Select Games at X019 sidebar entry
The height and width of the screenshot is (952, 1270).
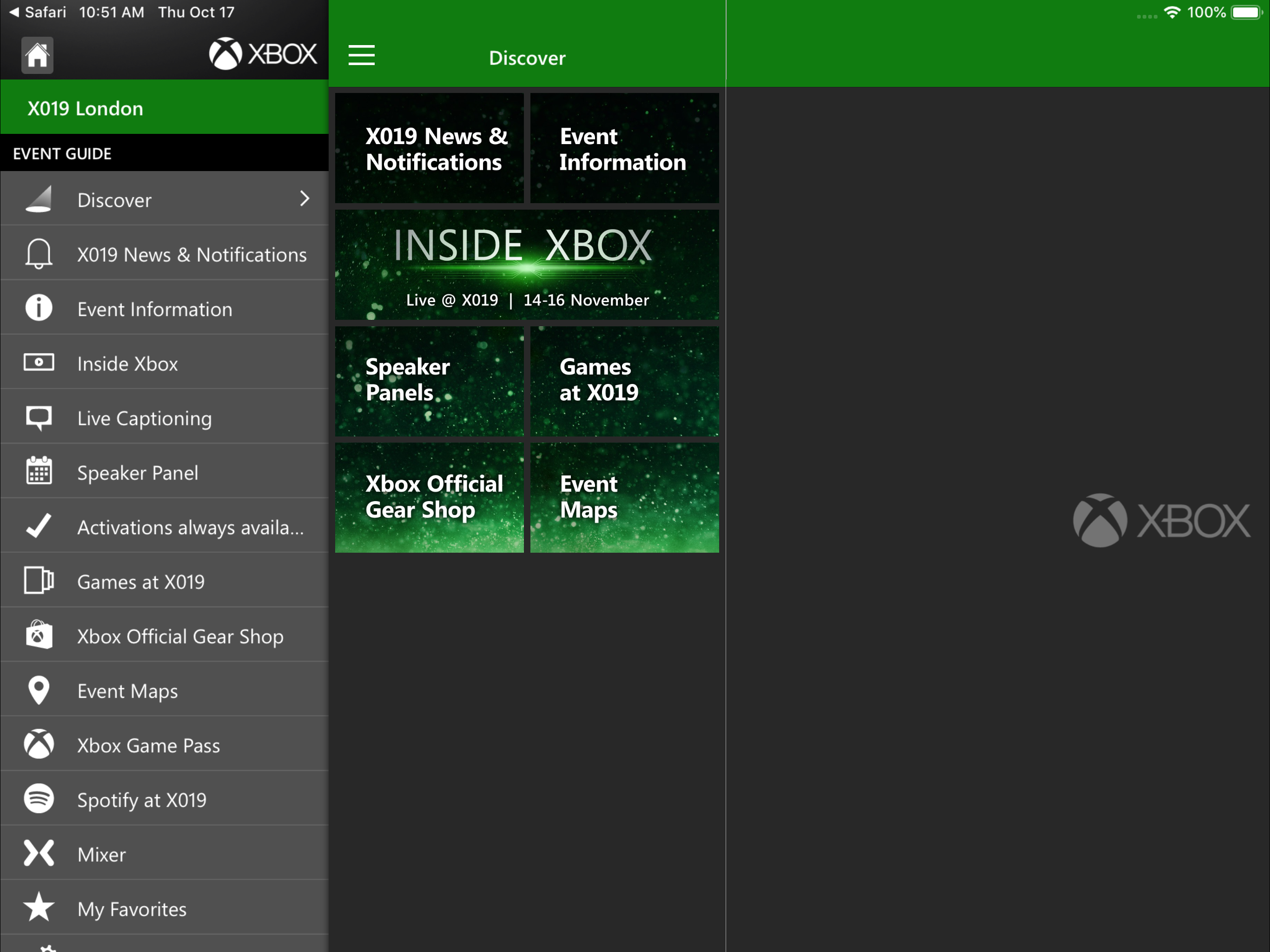click(x=164, y=581)
